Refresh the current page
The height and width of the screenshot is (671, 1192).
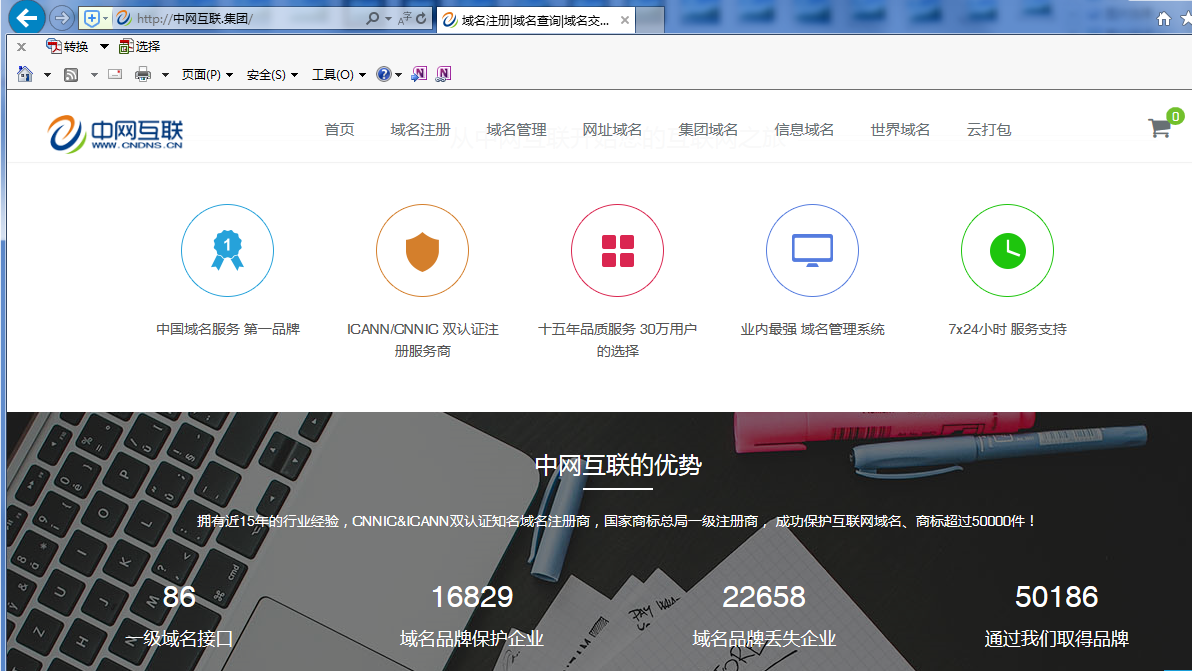click(x=421, y=18)
